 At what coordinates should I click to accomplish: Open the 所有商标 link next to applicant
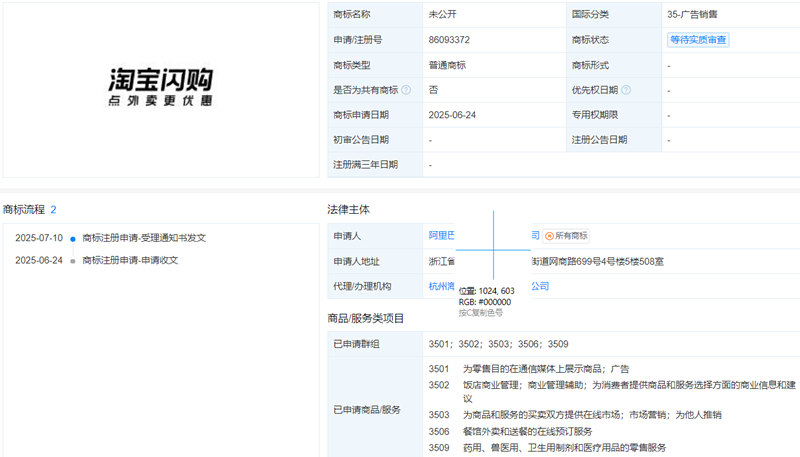click(566, 236)
